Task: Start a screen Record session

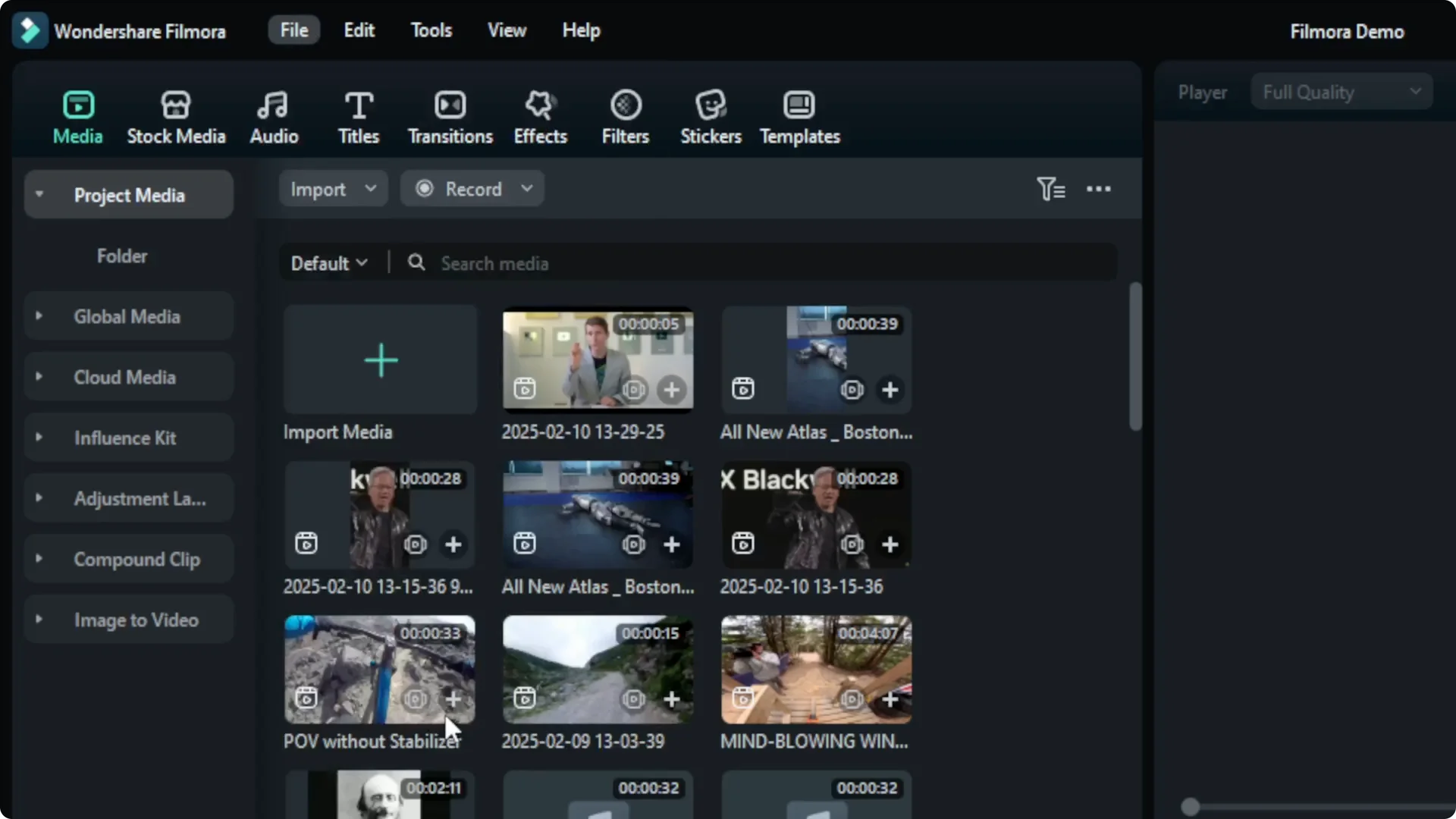Action: 472,188
